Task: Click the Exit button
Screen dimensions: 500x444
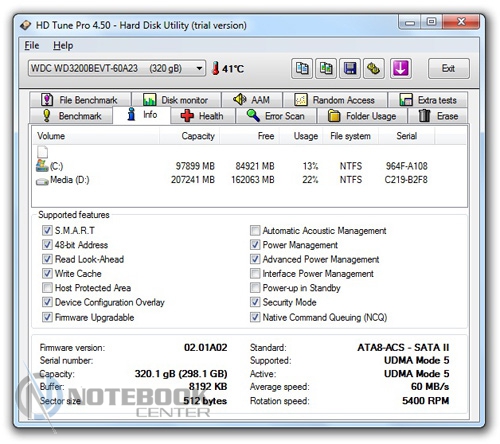Action: click(448, 69)
